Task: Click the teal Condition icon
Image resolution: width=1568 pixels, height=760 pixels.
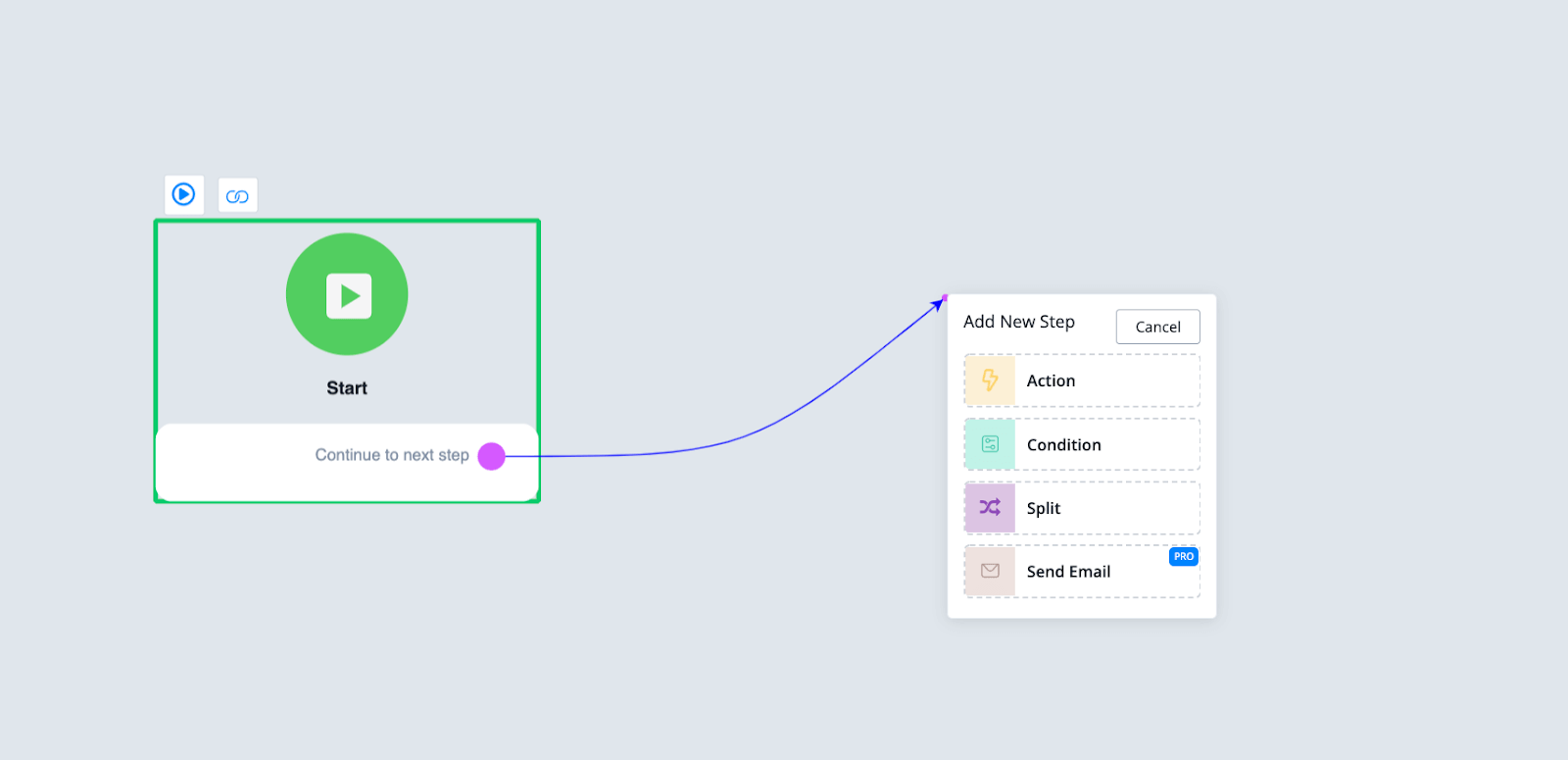Action: coord(990,444)
